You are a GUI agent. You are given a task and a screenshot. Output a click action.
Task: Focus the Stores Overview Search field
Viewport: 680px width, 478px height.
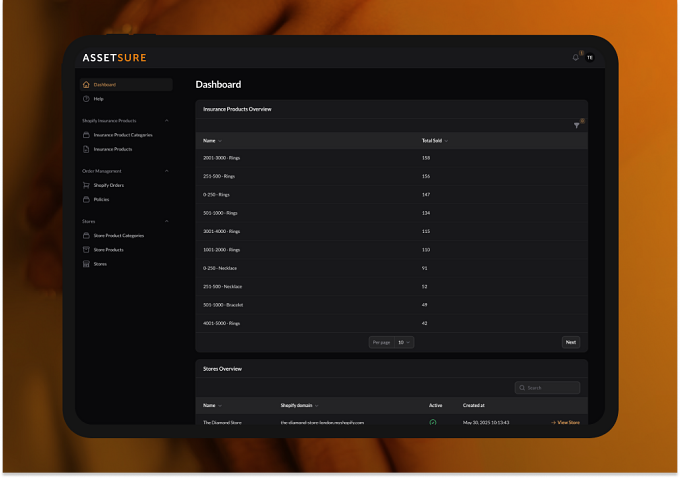click(x=547, y=388)
